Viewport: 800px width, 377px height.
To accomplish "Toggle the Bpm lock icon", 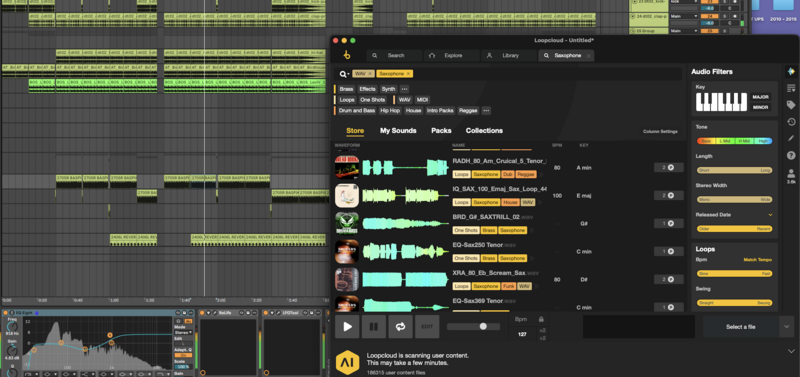I will (x=541, y=319).
